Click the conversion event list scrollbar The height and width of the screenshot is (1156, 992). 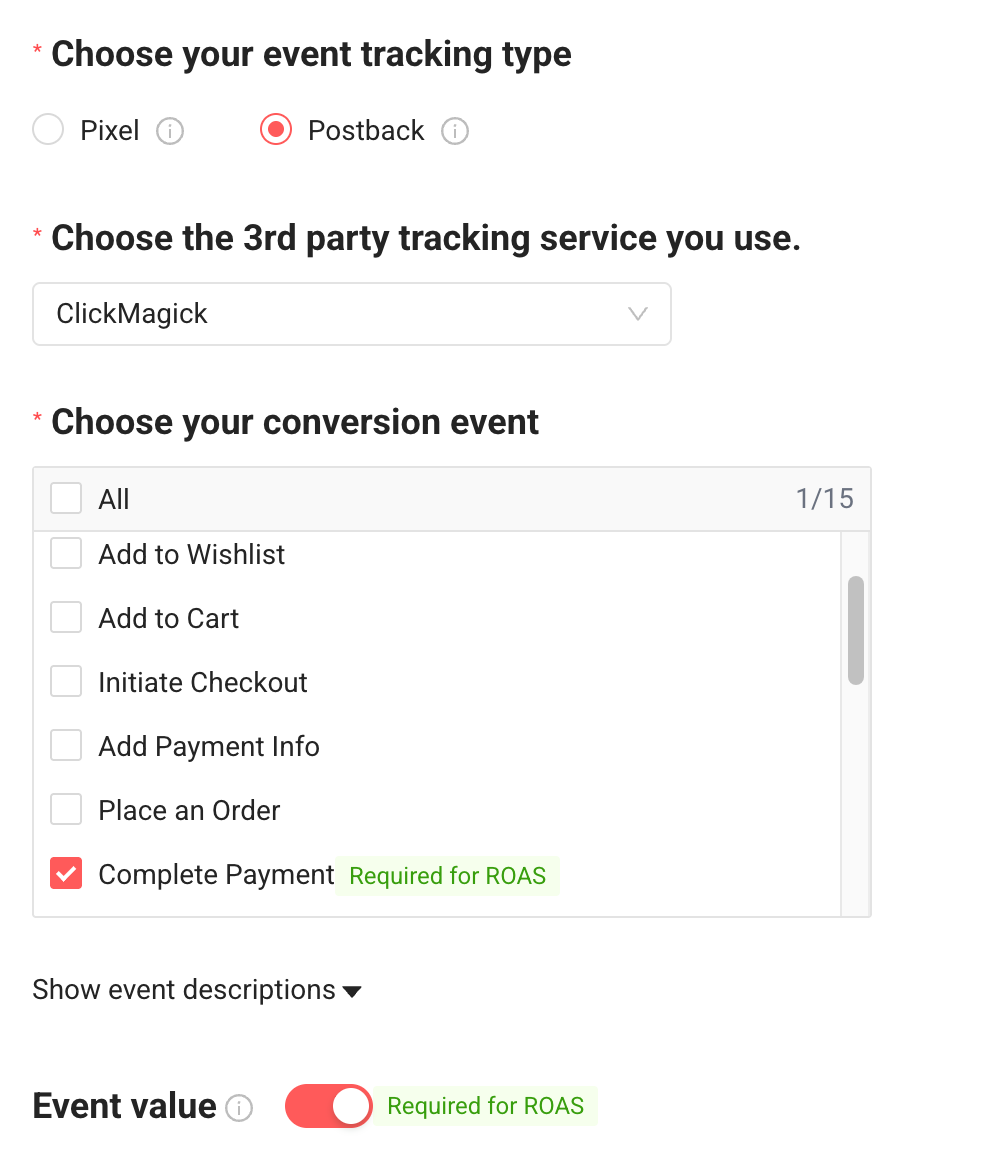[855, 630]
